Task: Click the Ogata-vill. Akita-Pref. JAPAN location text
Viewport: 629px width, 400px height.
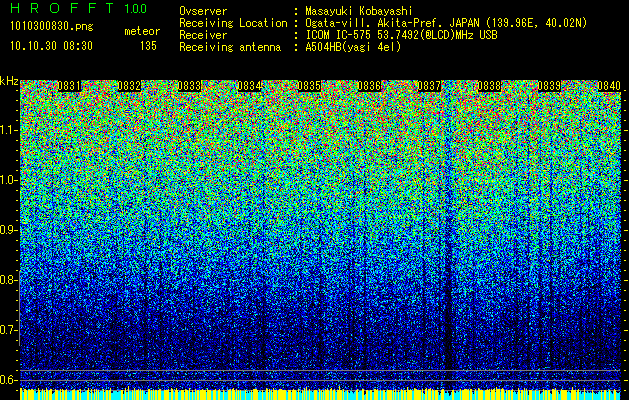Action: (446, 23)
